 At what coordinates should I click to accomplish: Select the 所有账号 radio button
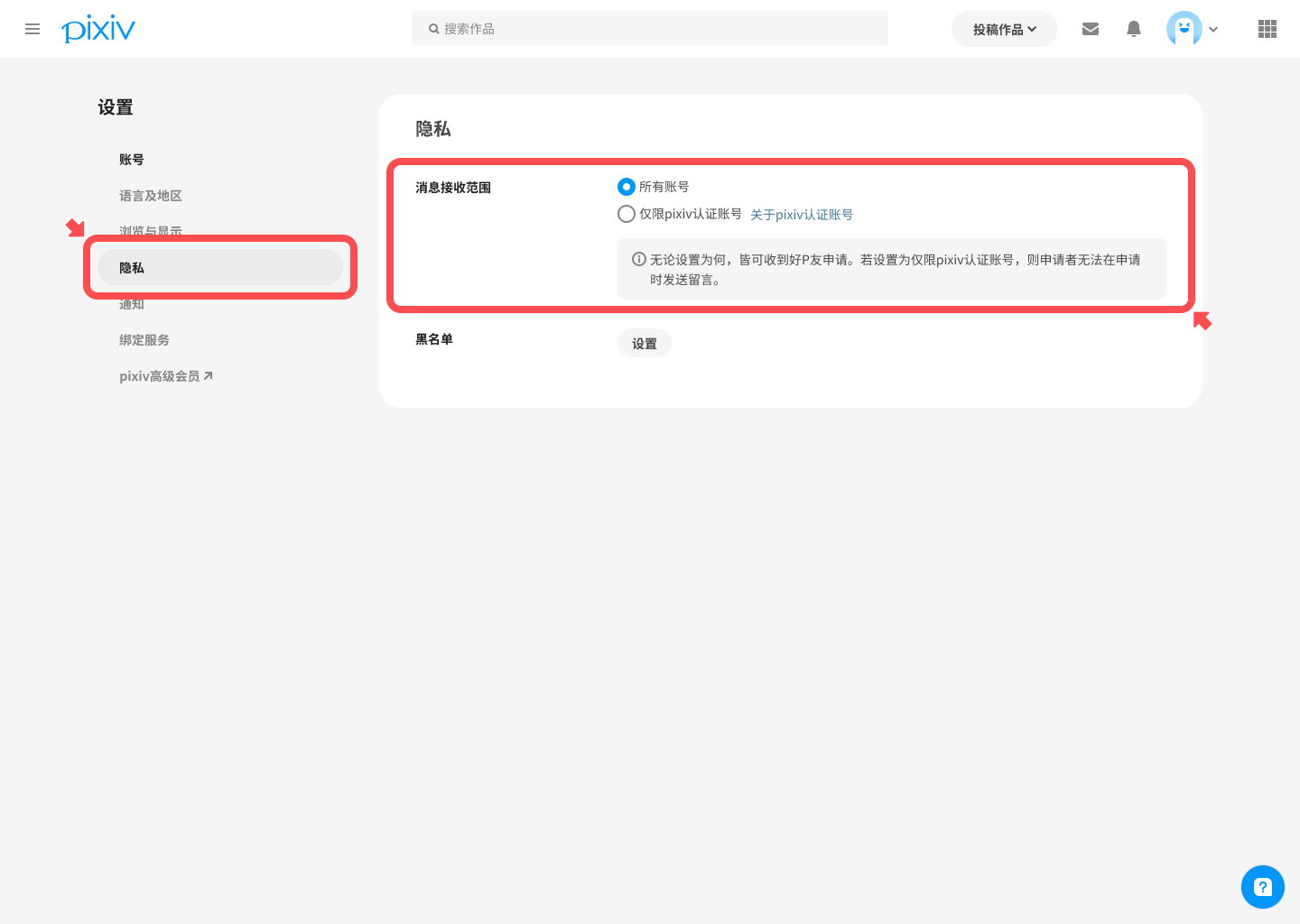pyautogui.click(x=627, y=187)
